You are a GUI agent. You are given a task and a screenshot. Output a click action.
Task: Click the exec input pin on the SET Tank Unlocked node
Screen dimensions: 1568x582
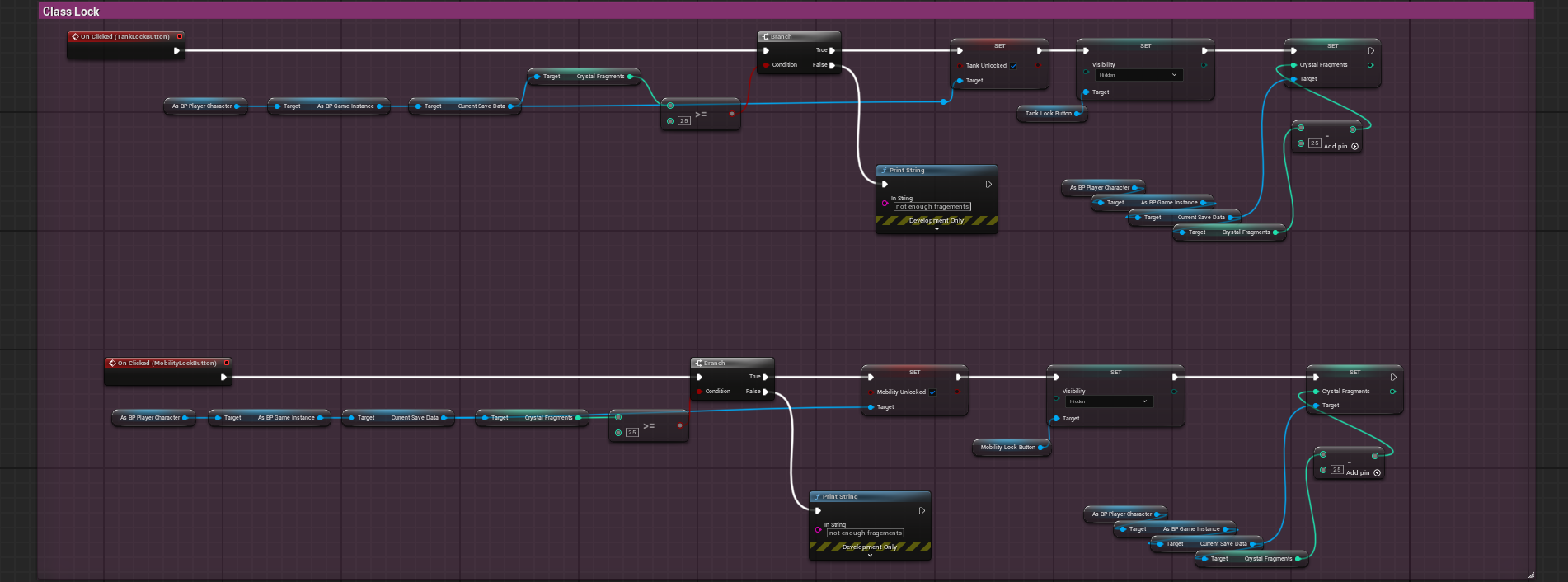tap(960, 50)
